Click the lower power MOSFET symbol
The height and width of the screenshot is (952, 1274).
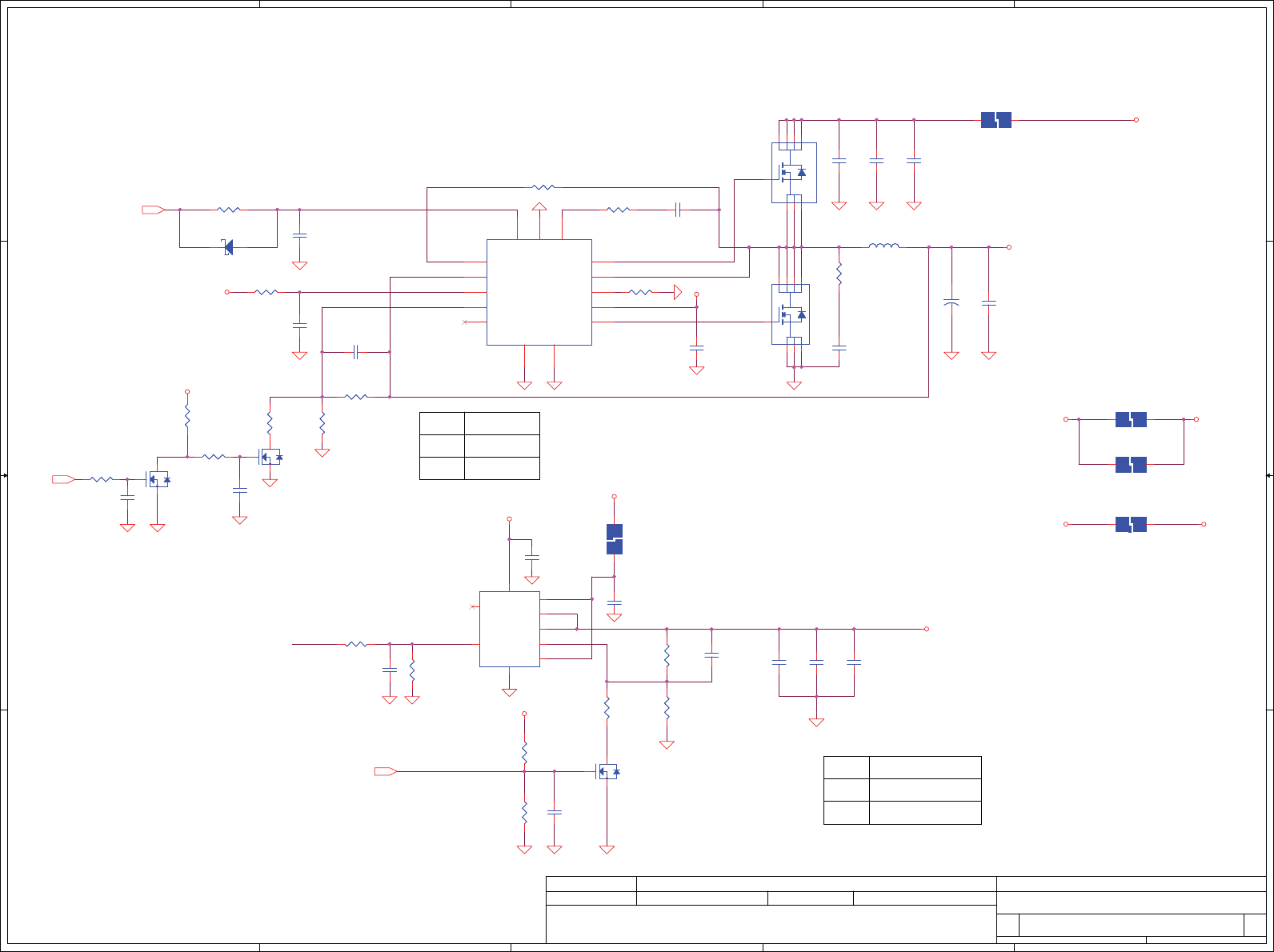[x=791, y=314]
